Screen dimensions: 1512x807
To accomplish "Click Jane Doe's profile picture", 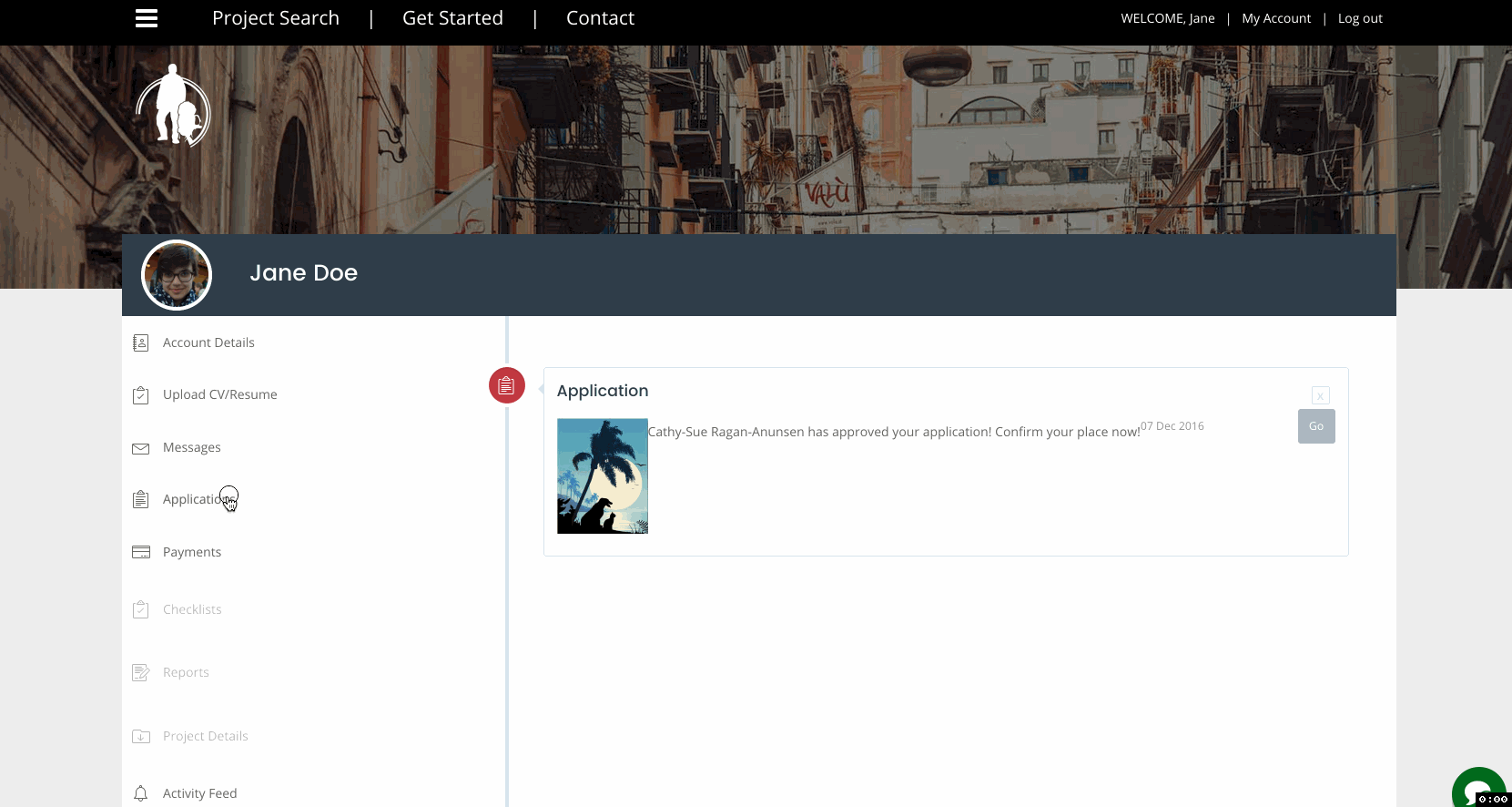I will [x=177, y=275].
